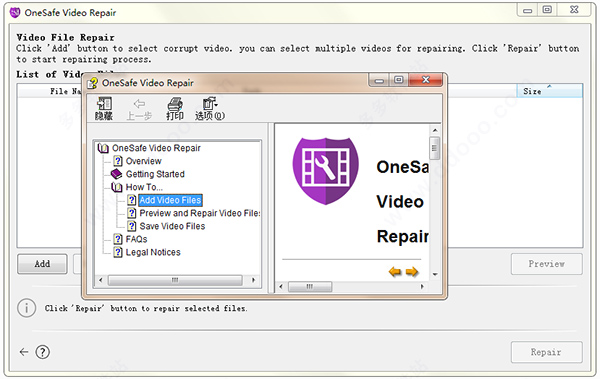The height and width of the screenshot is (379, 600).
Task: Click the question icon beside Legal Notices
Action: coord(118,252)
